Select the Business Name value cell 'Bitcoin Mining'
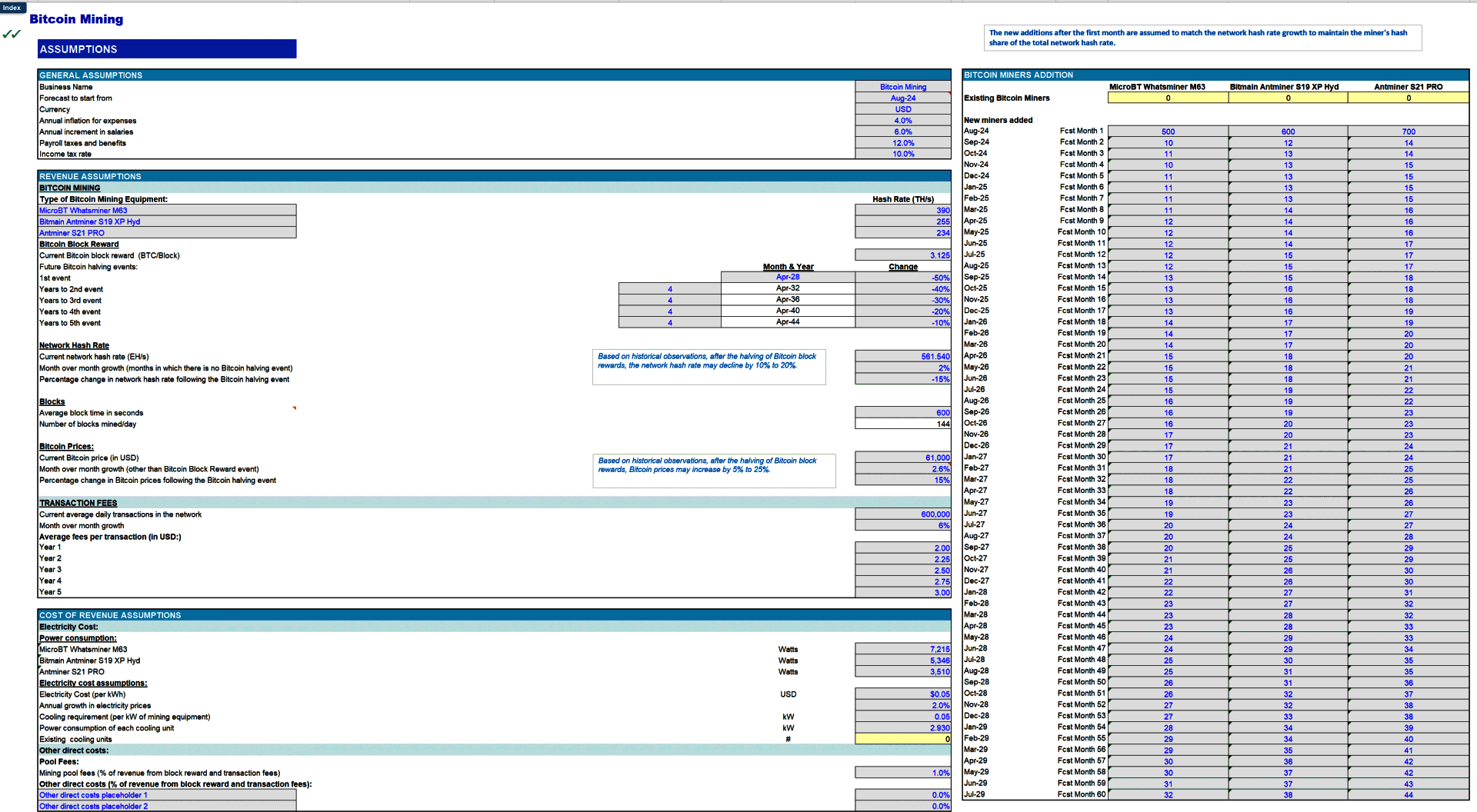This screenshot has width=1477, height=812. click(903, 87)
